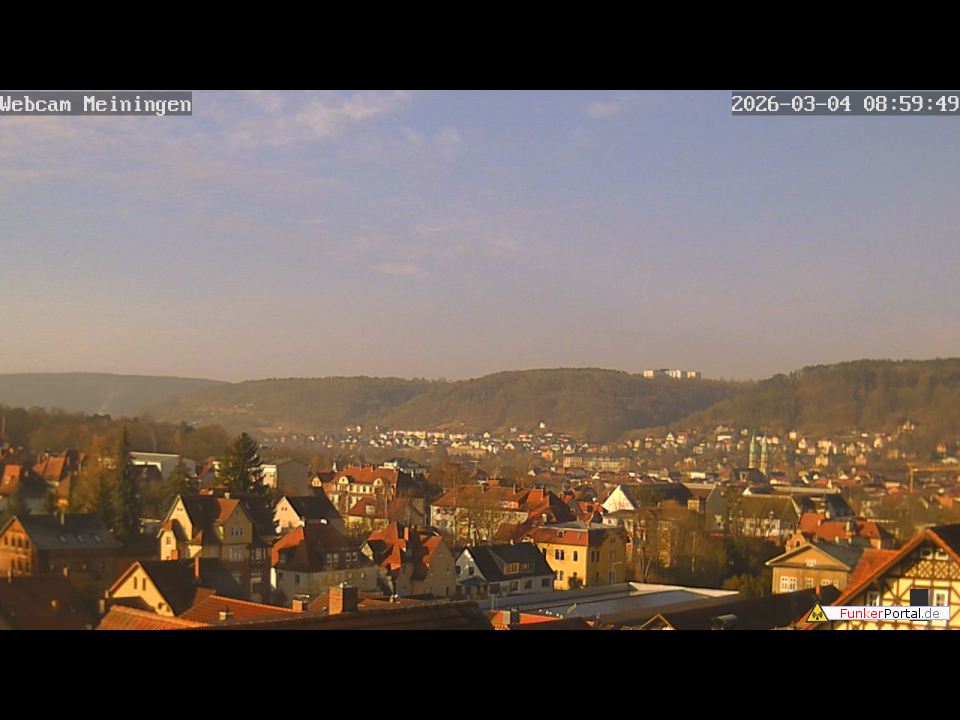Screen dimensions: 960x720
Task: Click the brick chimney in the foreground
Action: (343, 598)
